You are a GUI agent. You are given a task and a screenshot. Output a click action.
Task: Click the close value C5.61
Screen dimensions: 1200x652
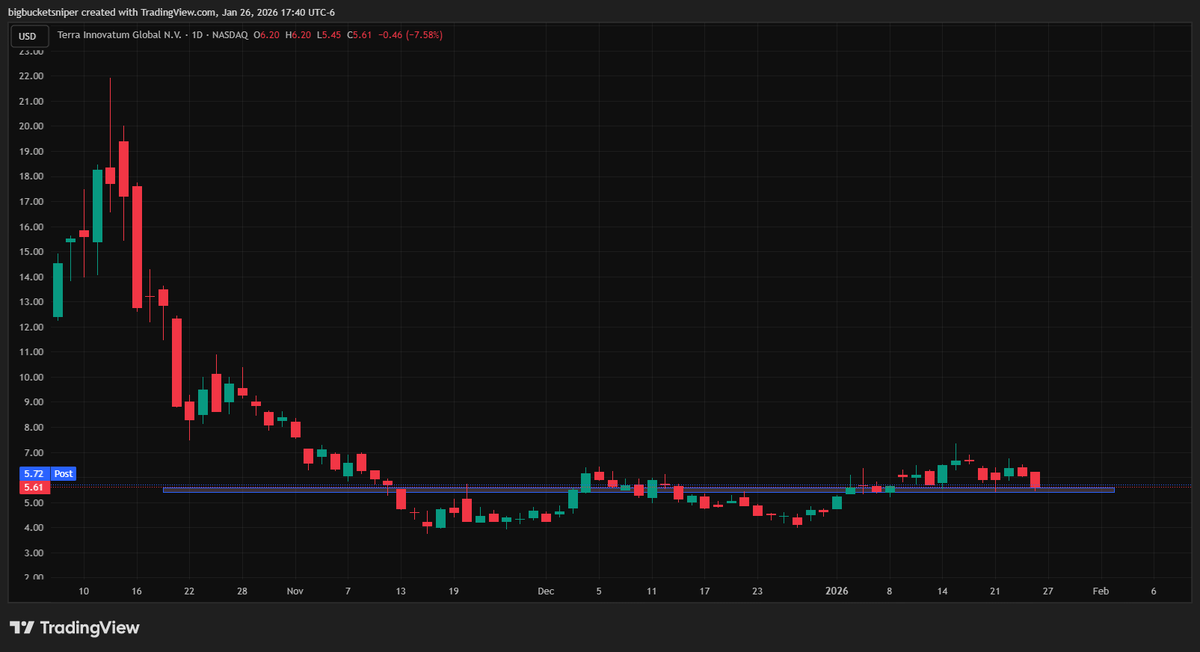pos(359,35)
